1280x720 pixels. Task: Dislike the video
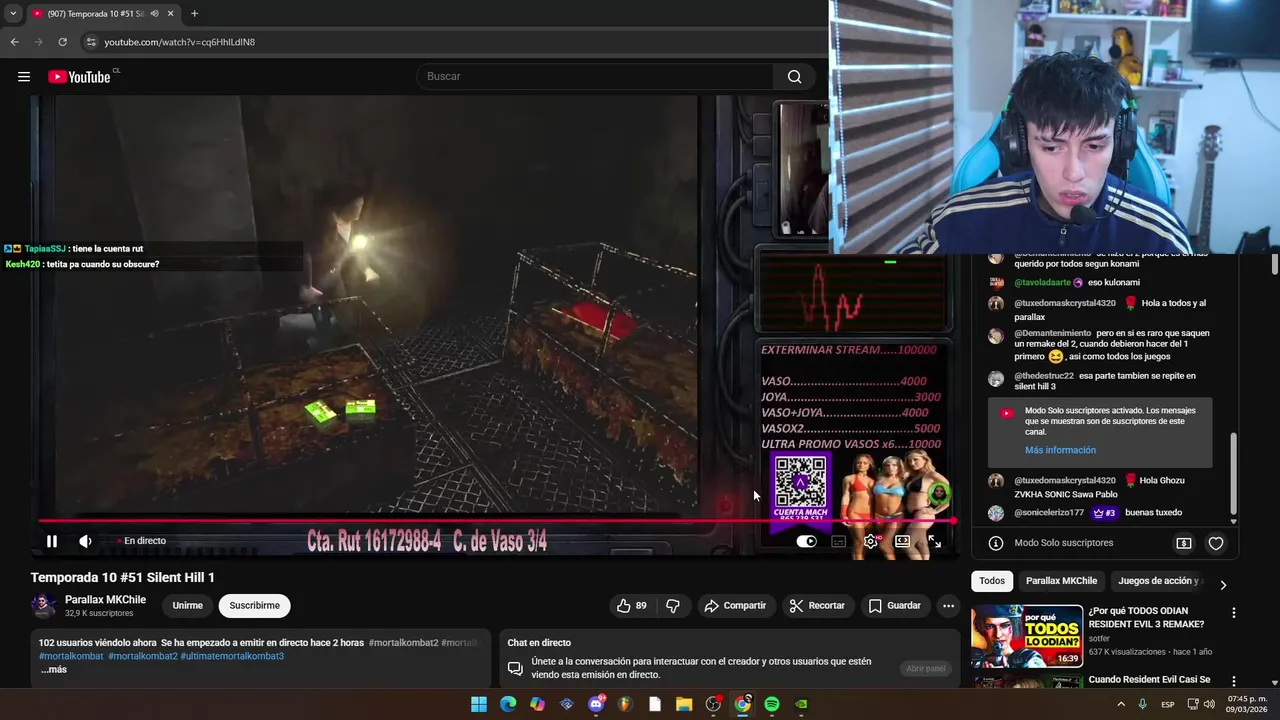click(x=673, y=605)
